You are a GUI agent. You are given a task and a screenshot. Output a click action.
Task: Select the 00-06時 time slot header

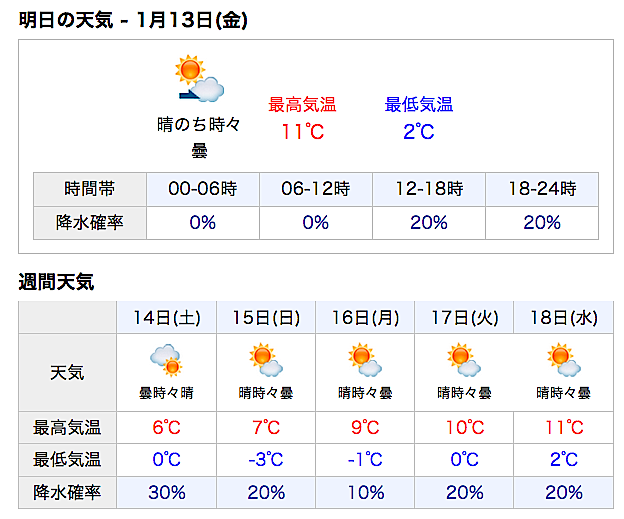point(203,189)
